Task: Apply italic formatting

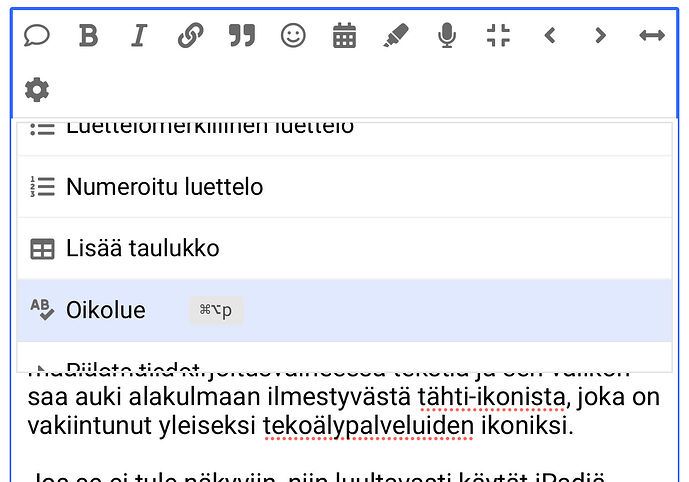Action: pos(139,35)
